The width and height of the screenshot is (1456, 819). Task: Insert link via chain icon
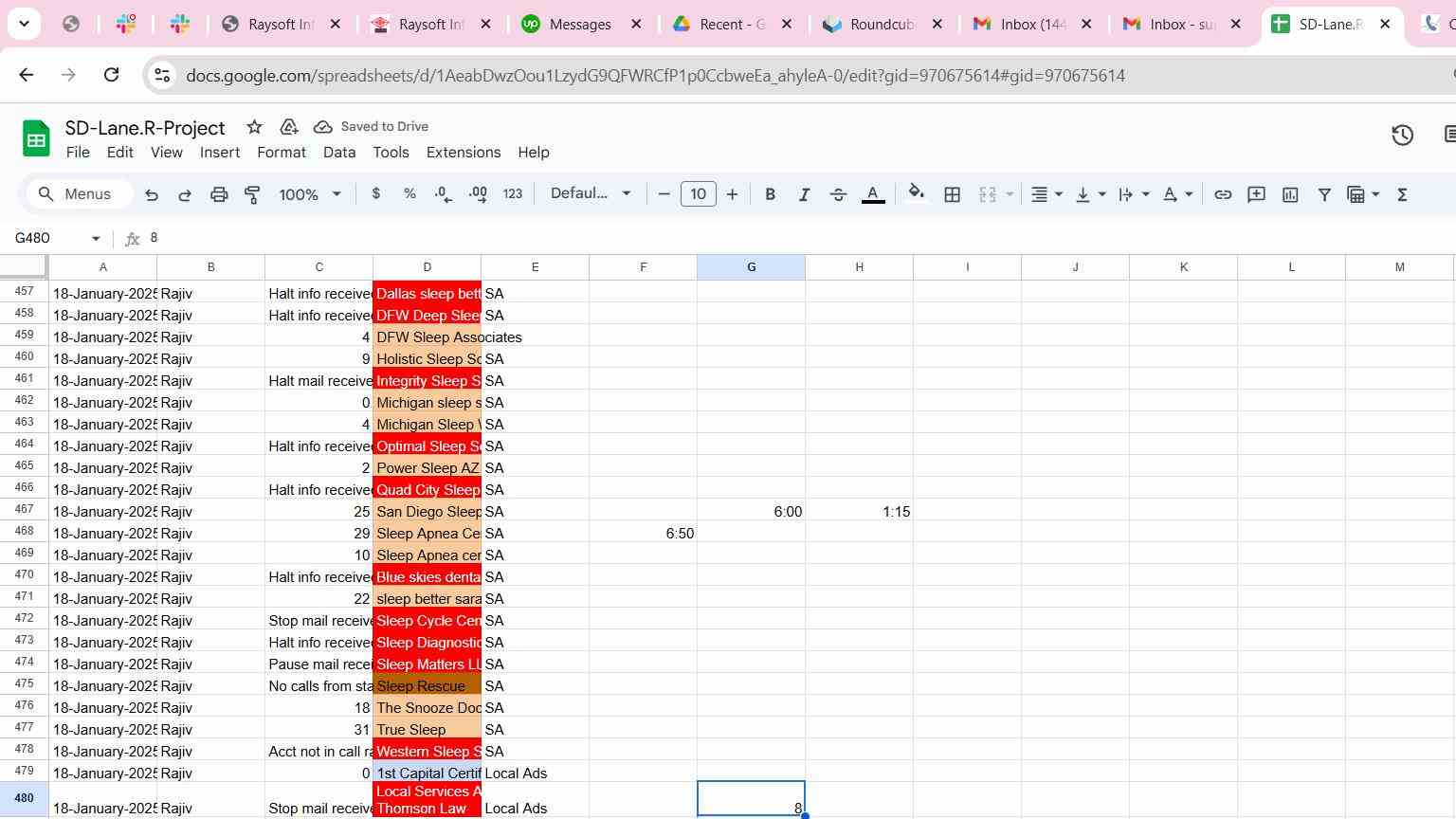[1223, 194]
